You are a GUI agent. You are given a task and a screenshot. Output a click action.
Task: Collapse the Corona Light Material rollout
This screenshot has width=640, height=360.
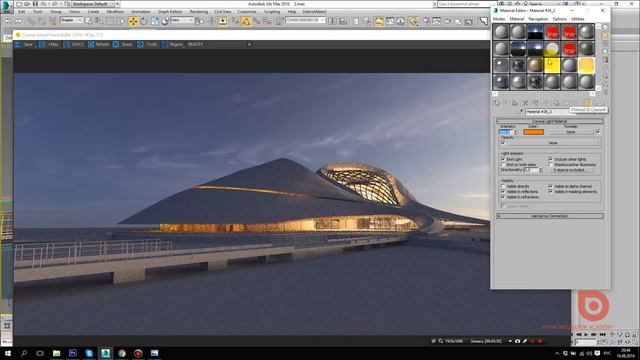550,121
